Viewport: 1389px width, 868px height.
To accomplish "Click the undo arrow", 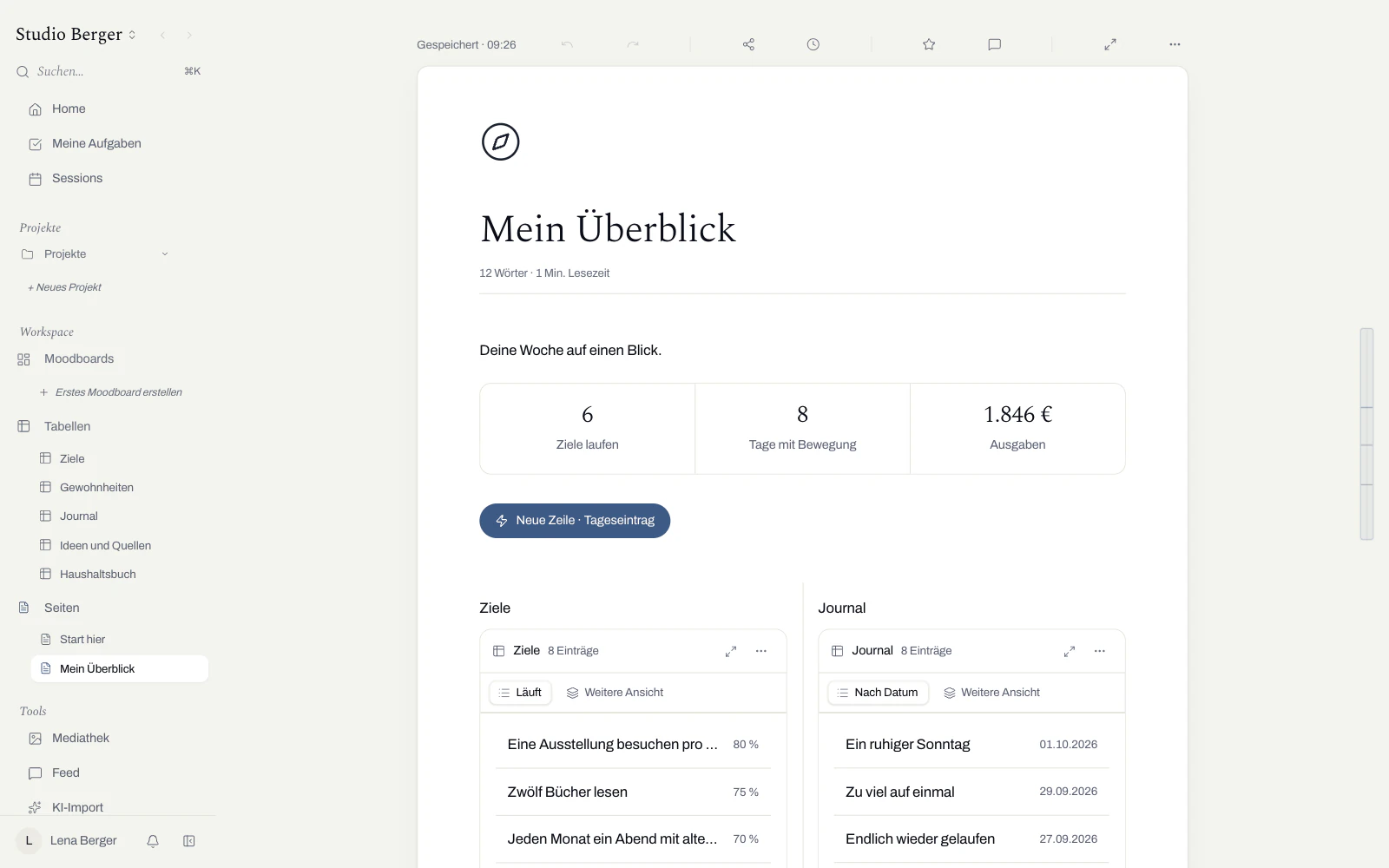I will coord(567,44).
